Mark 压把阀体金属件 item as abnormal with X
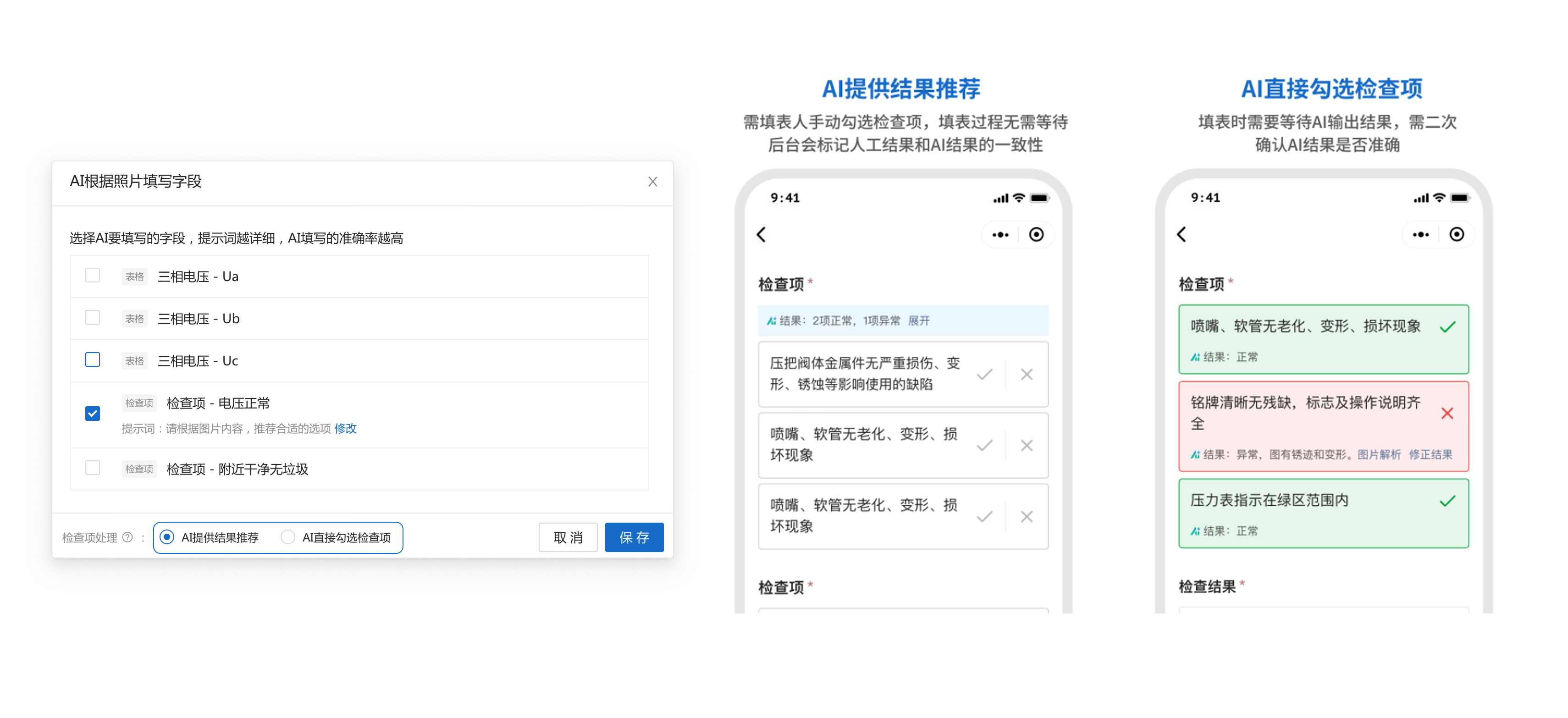Viewport: 1568px width, 718px height. pos(1027,375)
